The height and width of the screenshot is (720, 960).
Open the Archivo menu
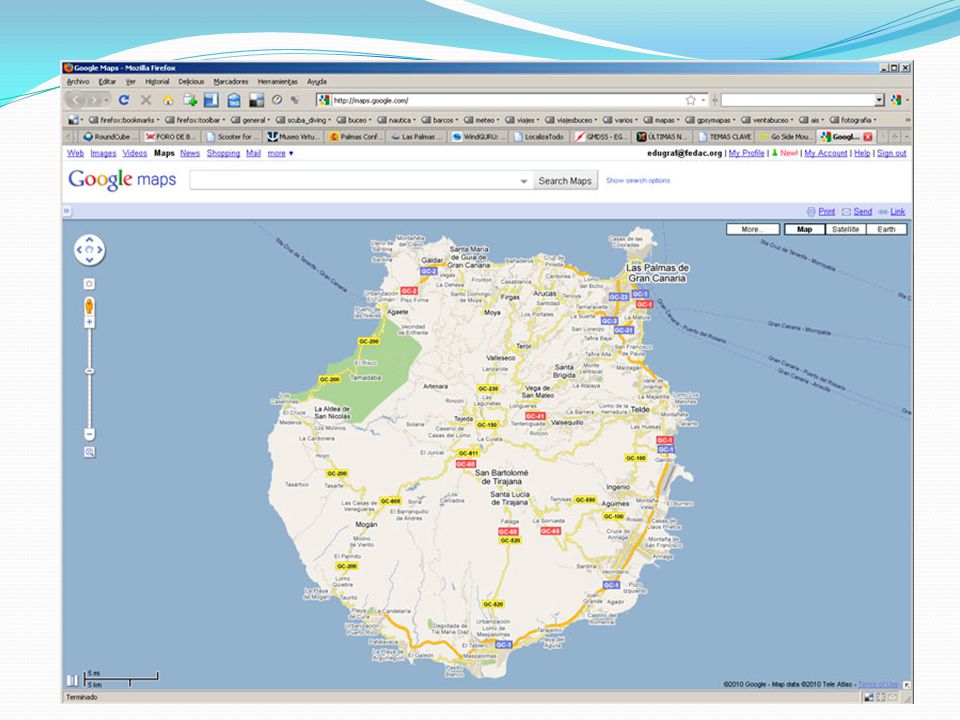(78, 81)
